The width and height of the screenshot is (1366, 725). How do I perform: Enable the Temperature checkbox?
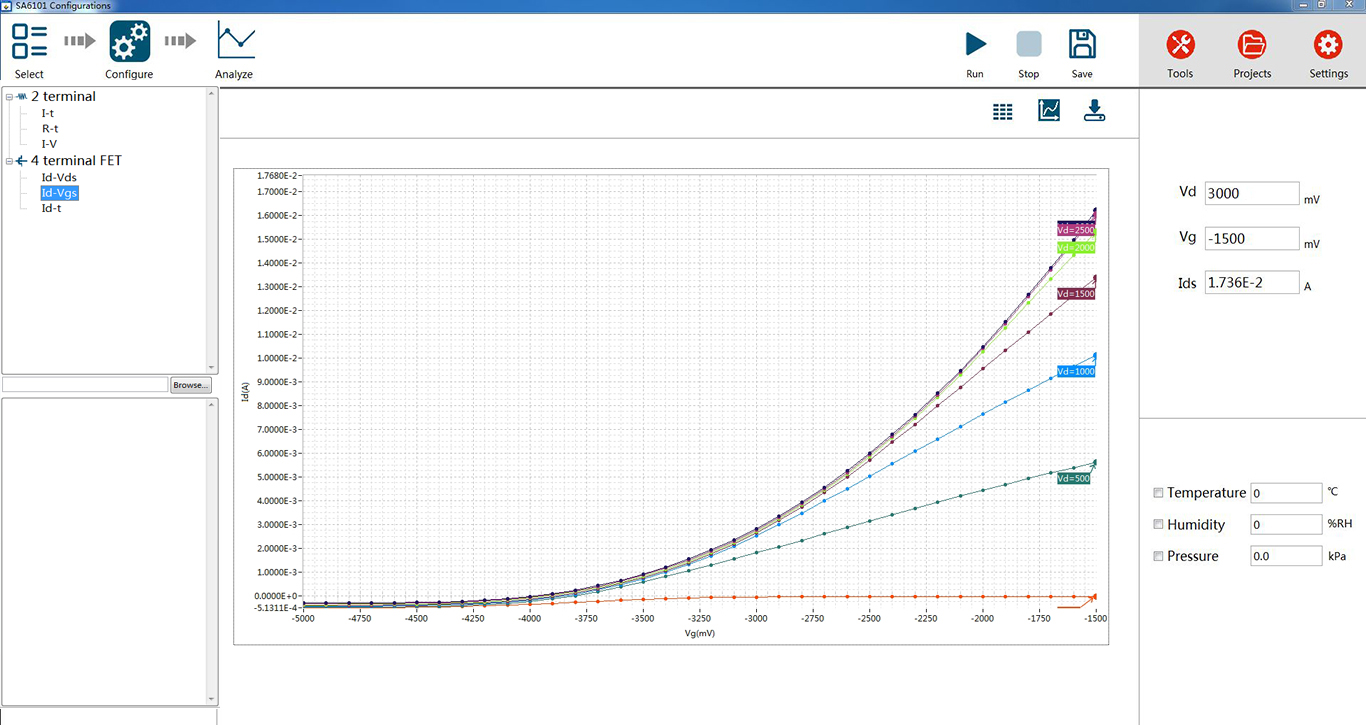(x=1158, y=493)
